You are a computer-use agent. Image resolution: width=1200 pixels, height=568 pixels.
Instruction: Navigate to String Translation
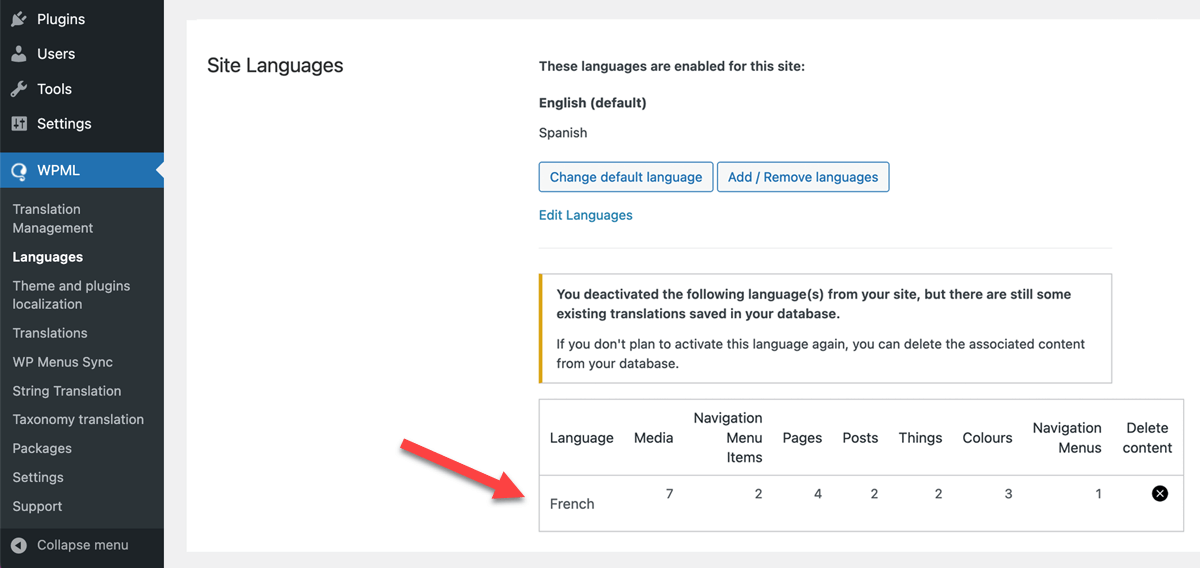tap(67, 391)
